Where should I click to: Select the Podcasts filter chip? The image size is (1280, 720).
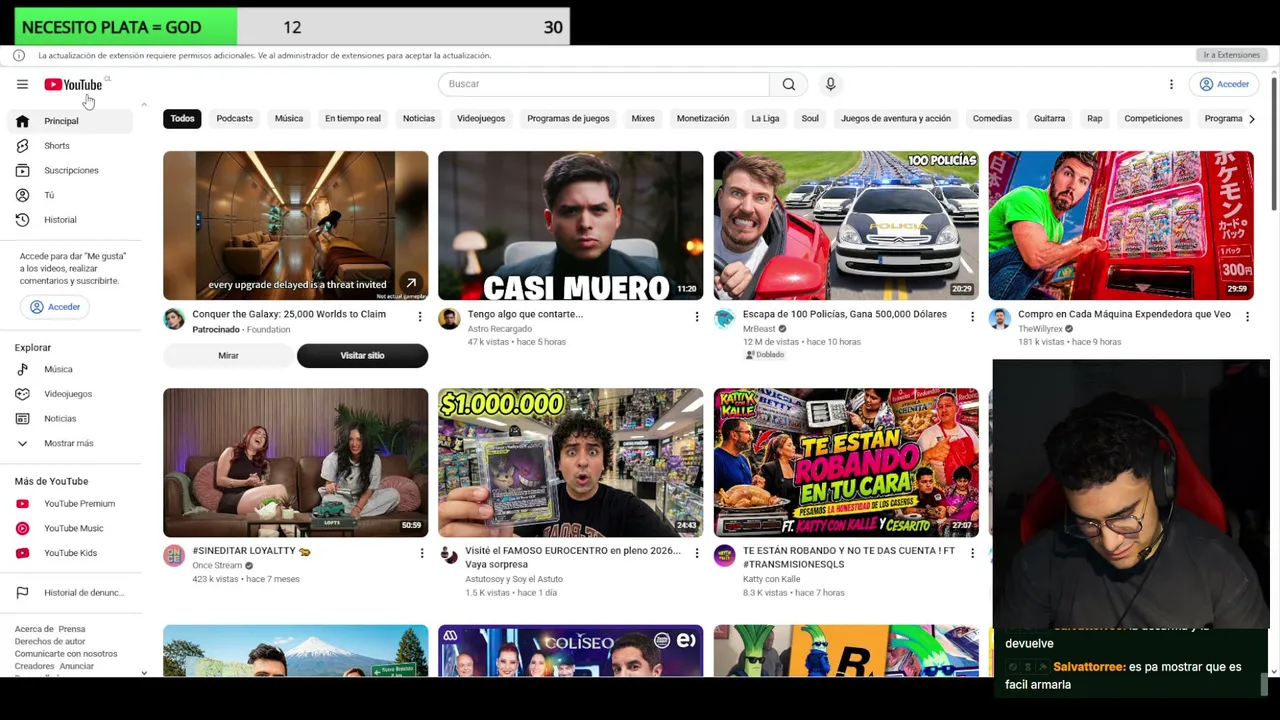[x=235, y=119]
